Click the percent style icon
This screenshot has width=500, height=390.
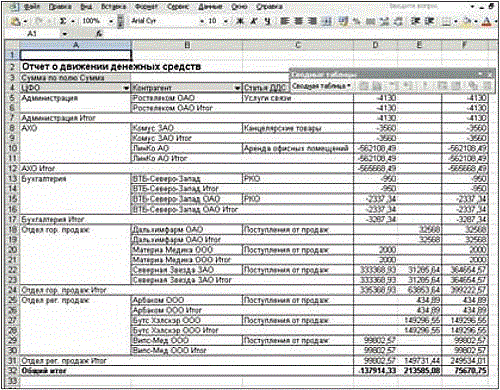coord(357,21)
